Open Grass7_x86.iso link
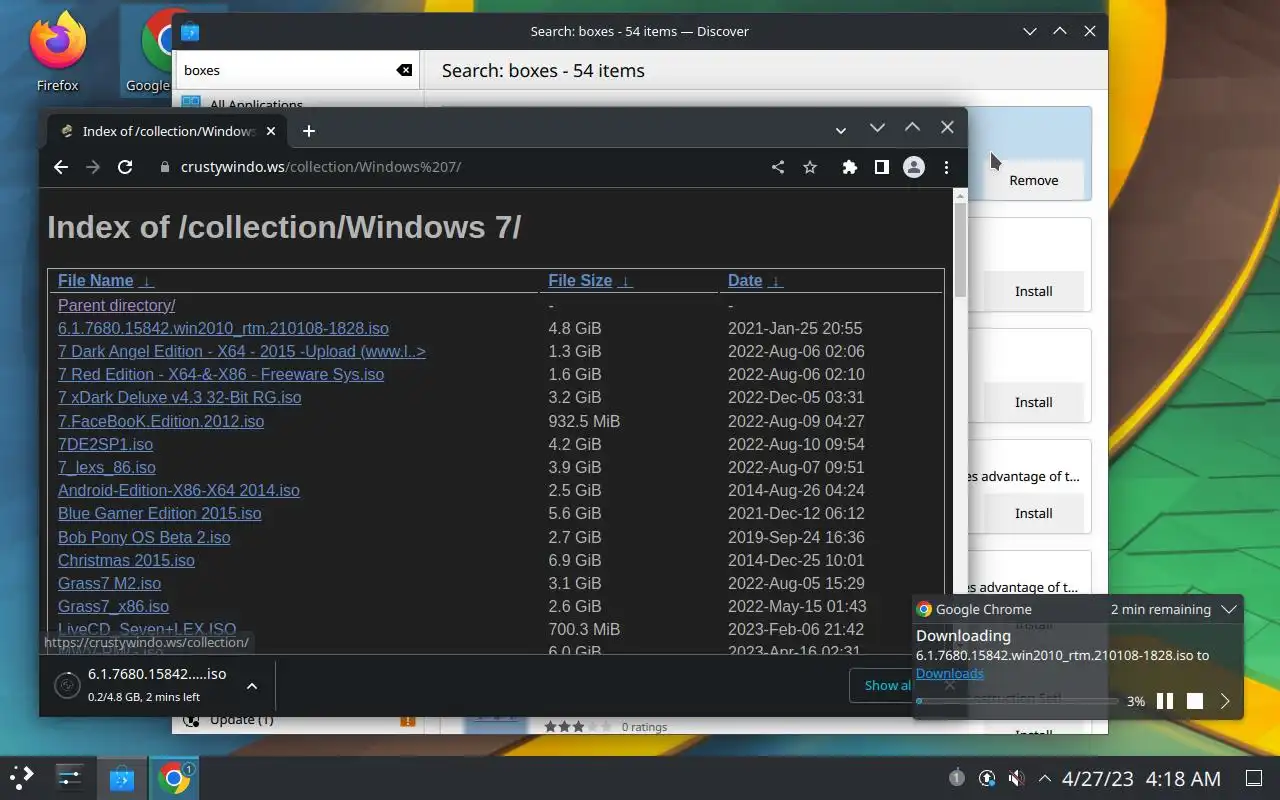 (113, 606)
